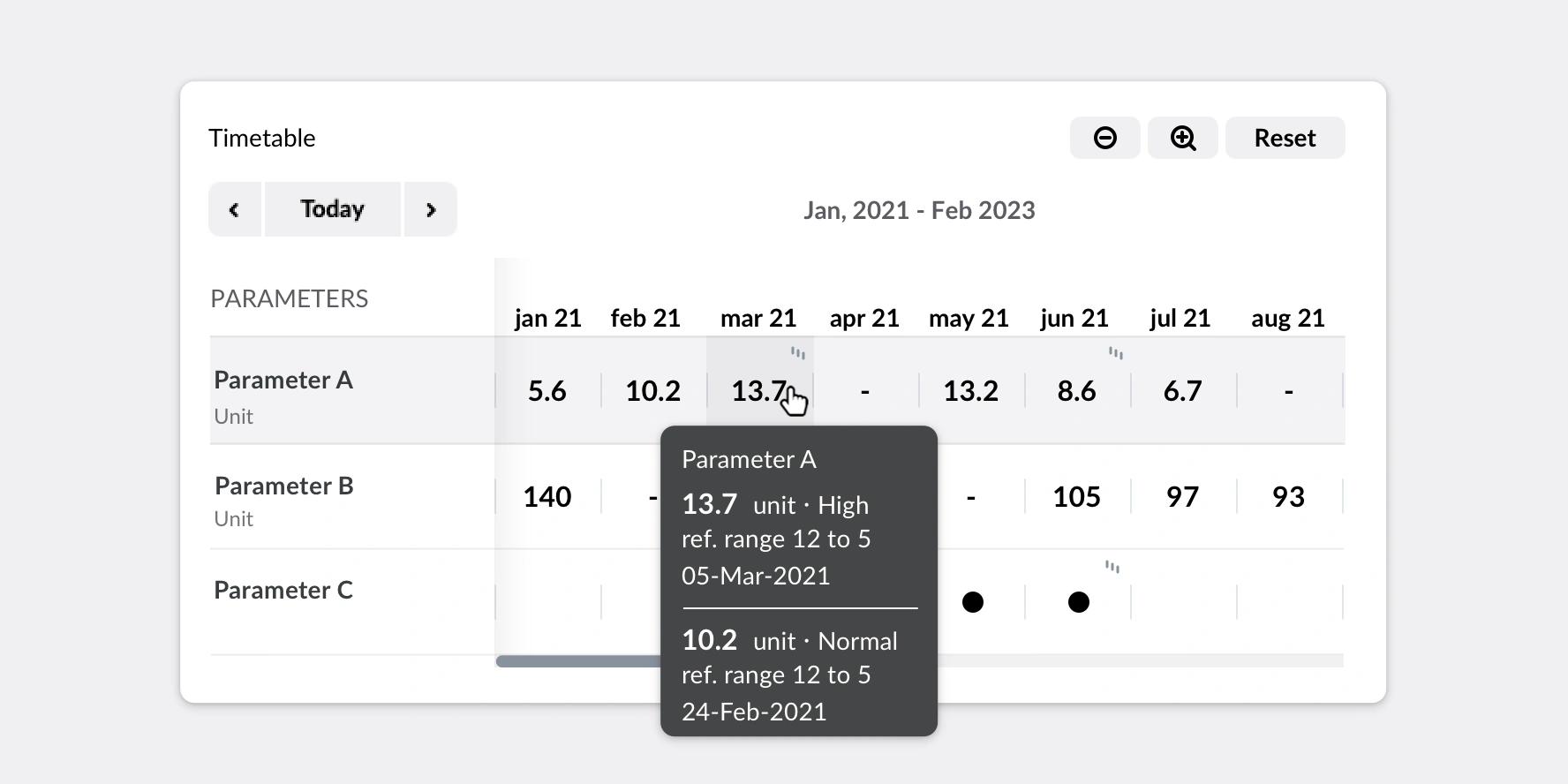The height and width of the screenshot is (784, 1568).
Task: Expand to the previous period with left chevron
Action: (235, 209)
